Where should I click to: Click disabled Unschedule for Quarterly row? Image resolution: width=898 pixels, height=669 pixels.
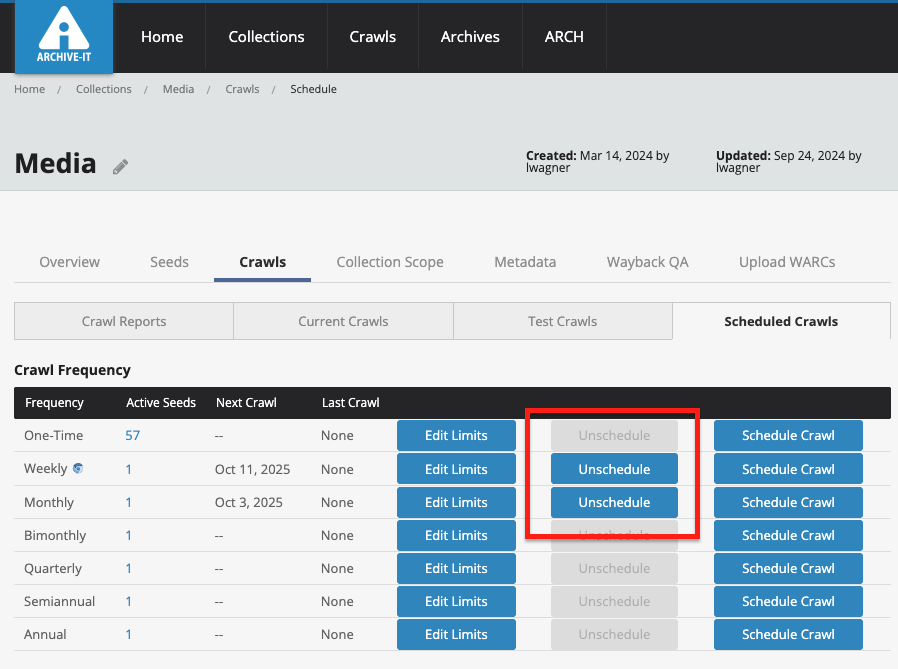(x=614, y=568)
